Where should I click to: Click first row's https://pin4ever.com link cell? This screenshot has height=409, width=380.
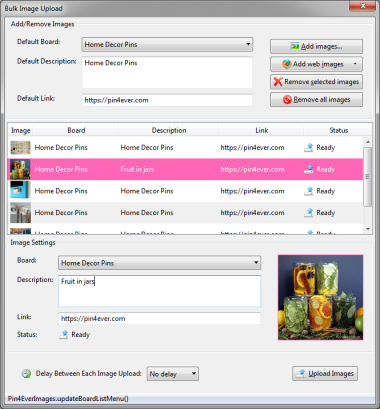(x=252, y=148)
